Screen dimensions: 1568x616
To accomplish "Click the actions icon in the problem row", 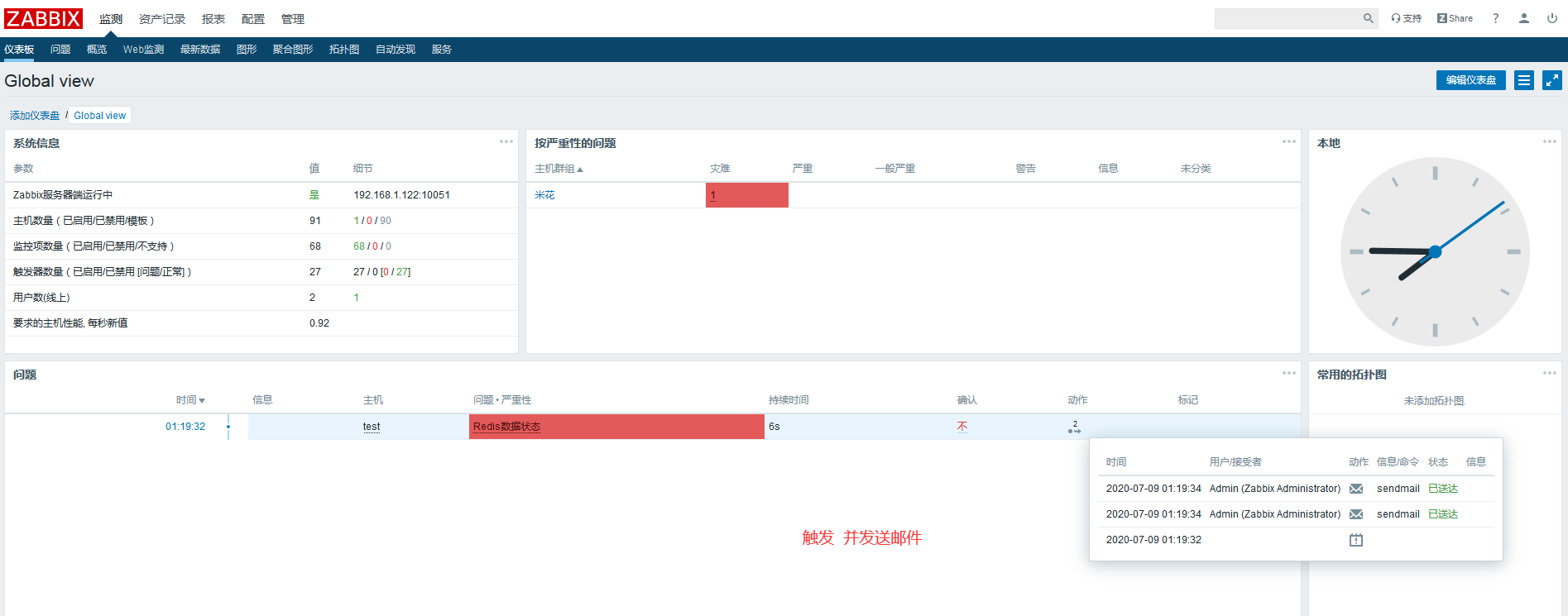I will [x=1074, y=427].
